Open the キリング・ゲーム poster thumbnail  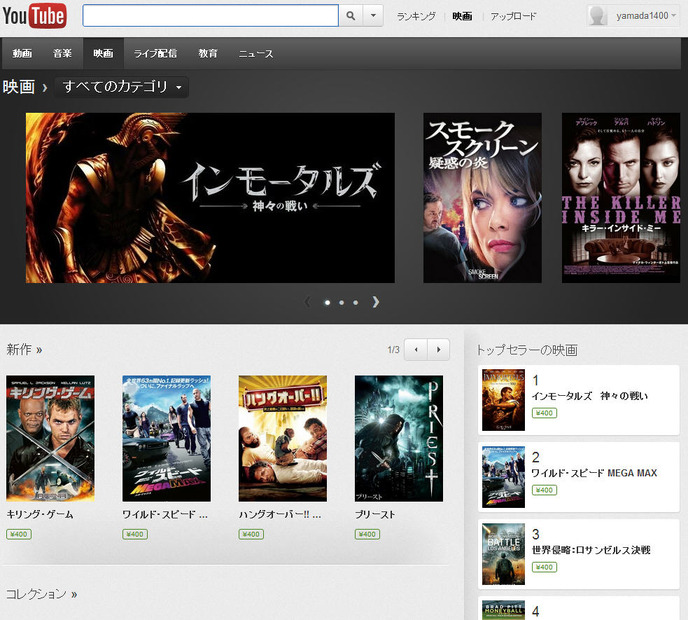(x=50, y=438)
